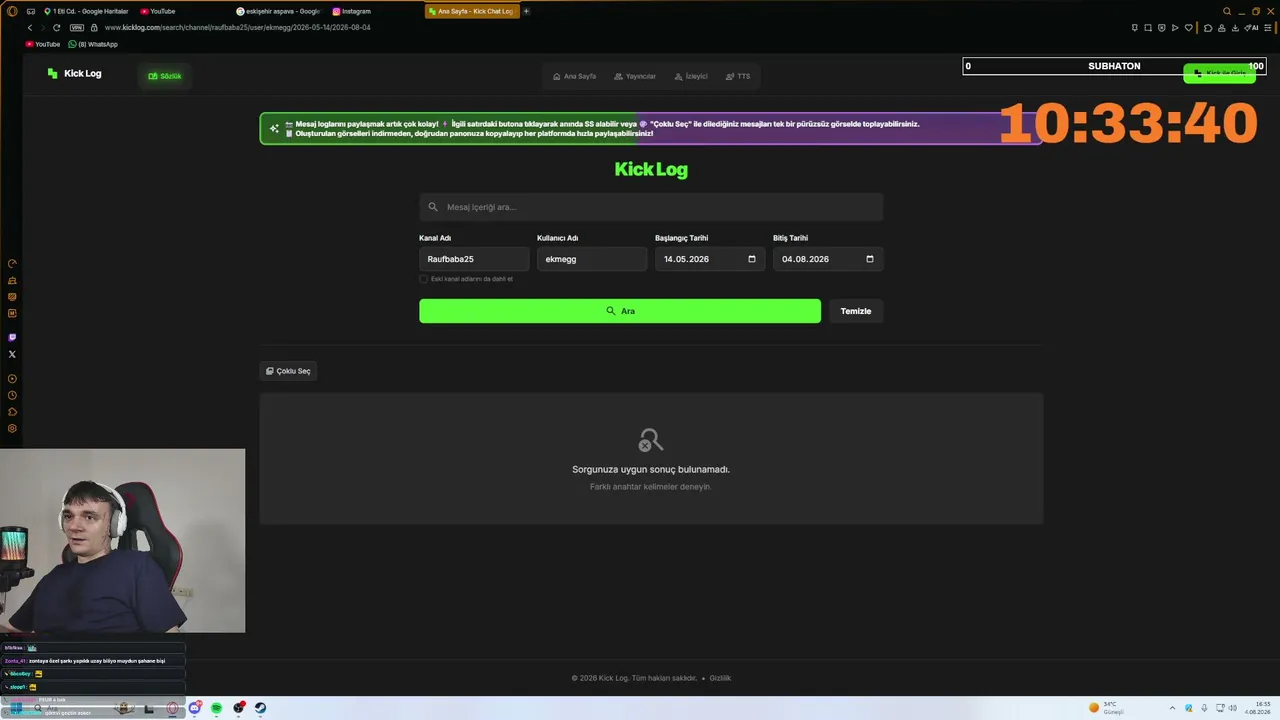Open the X icon in browser sidebar
Image resolution: width=1280 pixels, height=720 pixels.
point(12,354)
